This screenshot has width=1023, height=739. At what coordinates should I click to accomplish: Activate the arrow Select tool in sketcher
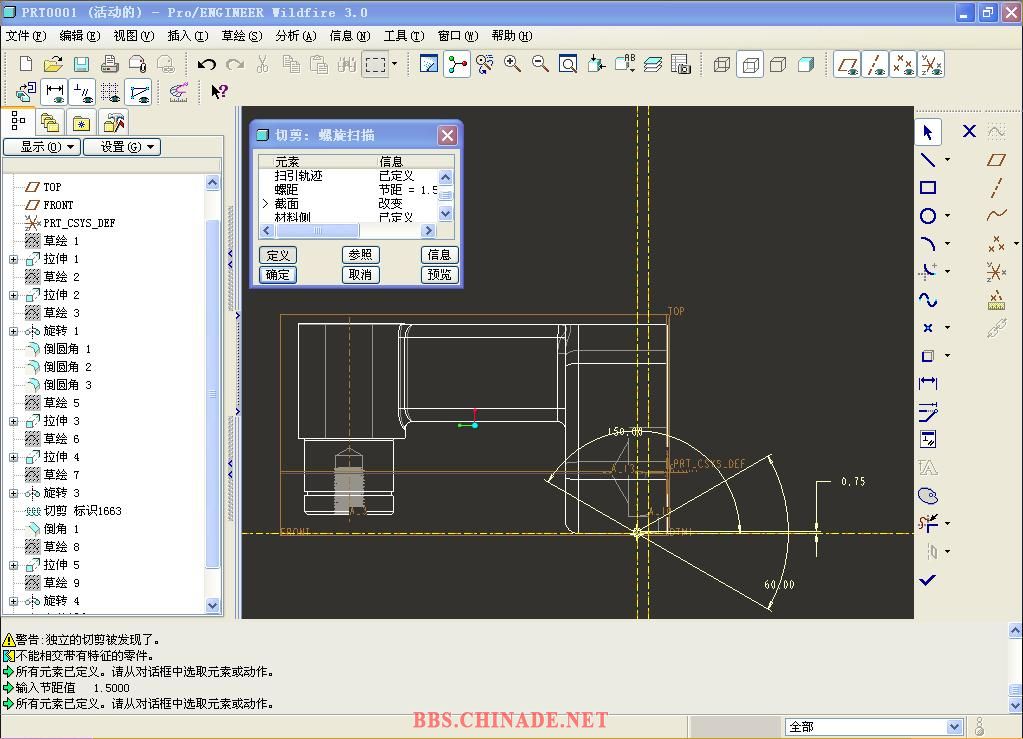tap(927, 132)
